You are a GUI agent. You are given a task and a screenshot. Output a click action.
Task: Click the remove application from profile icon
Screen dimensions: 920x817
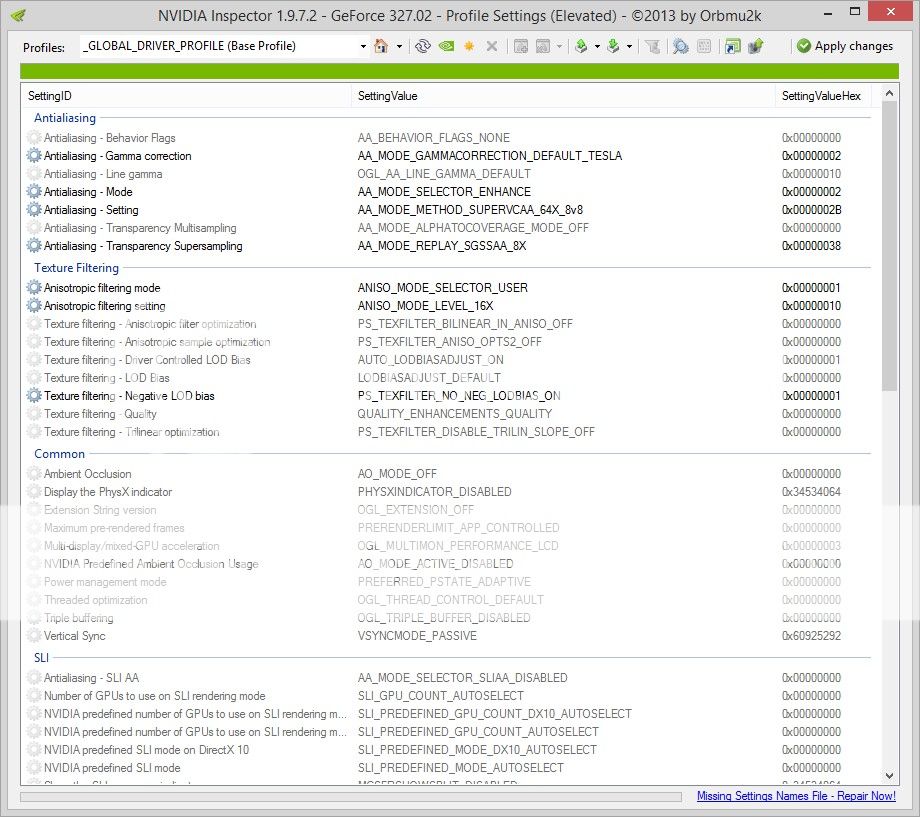543,46
